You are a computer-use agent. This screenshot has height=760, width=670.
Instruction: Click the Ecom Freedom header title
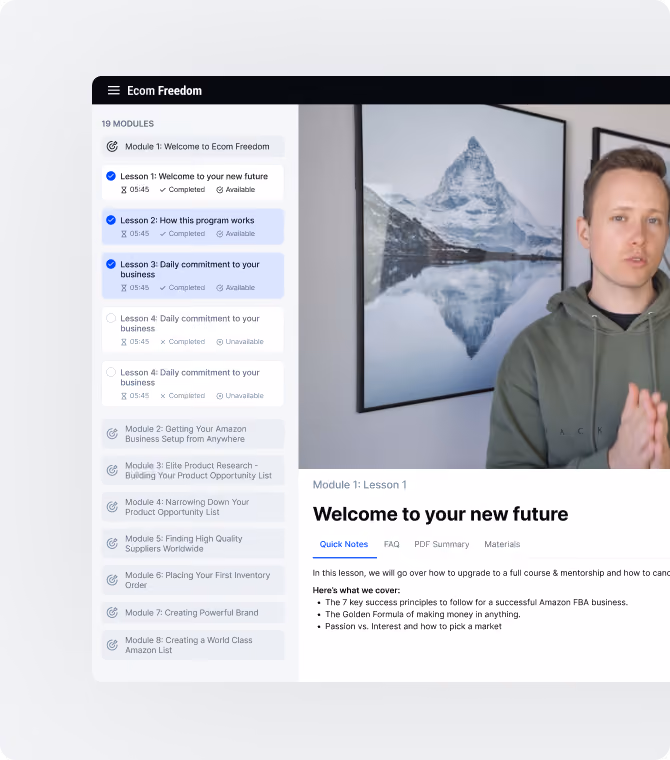pyautogui.click(x=164, y=91)
